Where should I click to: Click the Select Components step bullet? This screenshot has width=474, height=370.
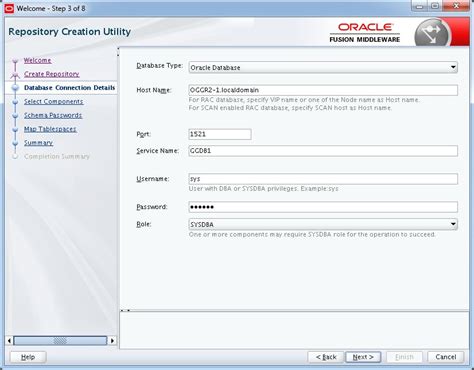[x=15, y=102]
